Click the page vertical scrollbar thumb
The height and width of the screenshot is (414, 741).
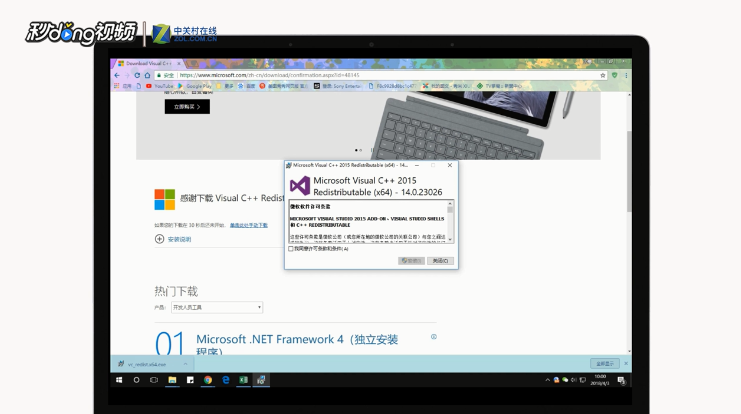(629, 171)
